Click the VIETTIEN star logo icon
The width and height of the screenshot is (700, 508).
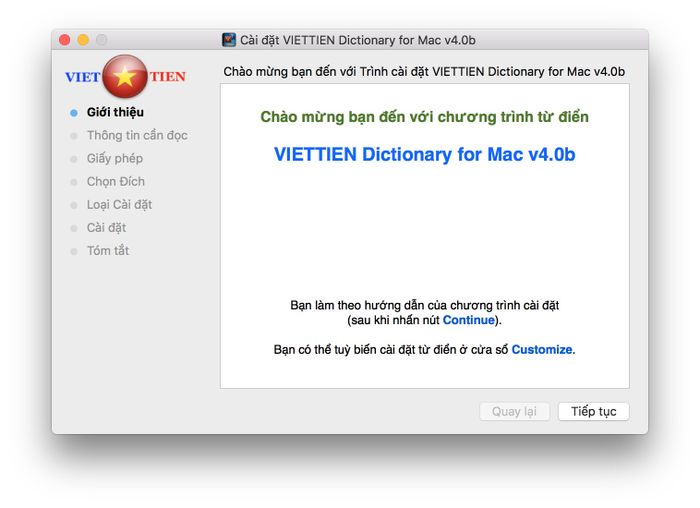[x=125, y=76]
